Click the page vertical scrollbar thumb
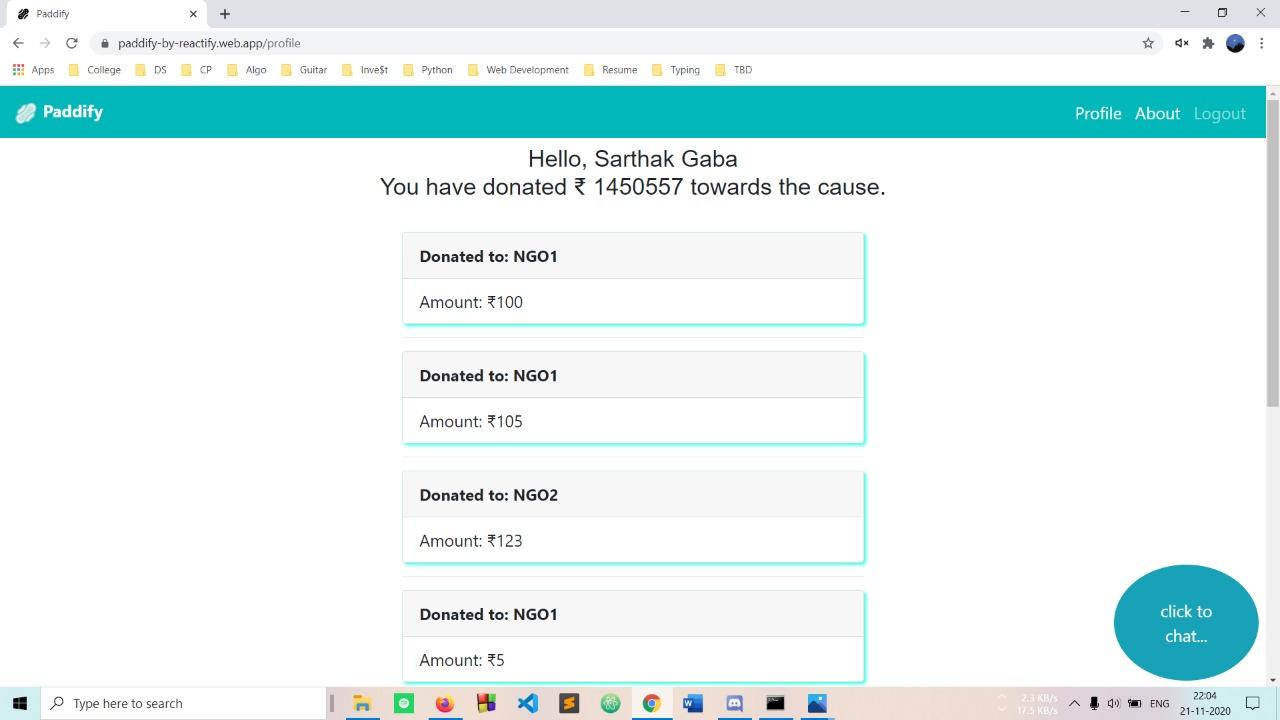The height and width of the screenshot is (720, 1280). (x=1273, y=253)
